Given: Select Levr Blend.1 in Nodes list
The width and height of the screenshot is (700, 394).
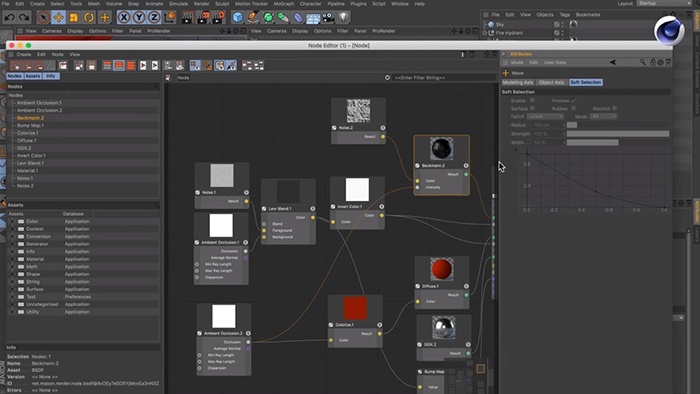Looking at the screenshot, I should (30, 163).
